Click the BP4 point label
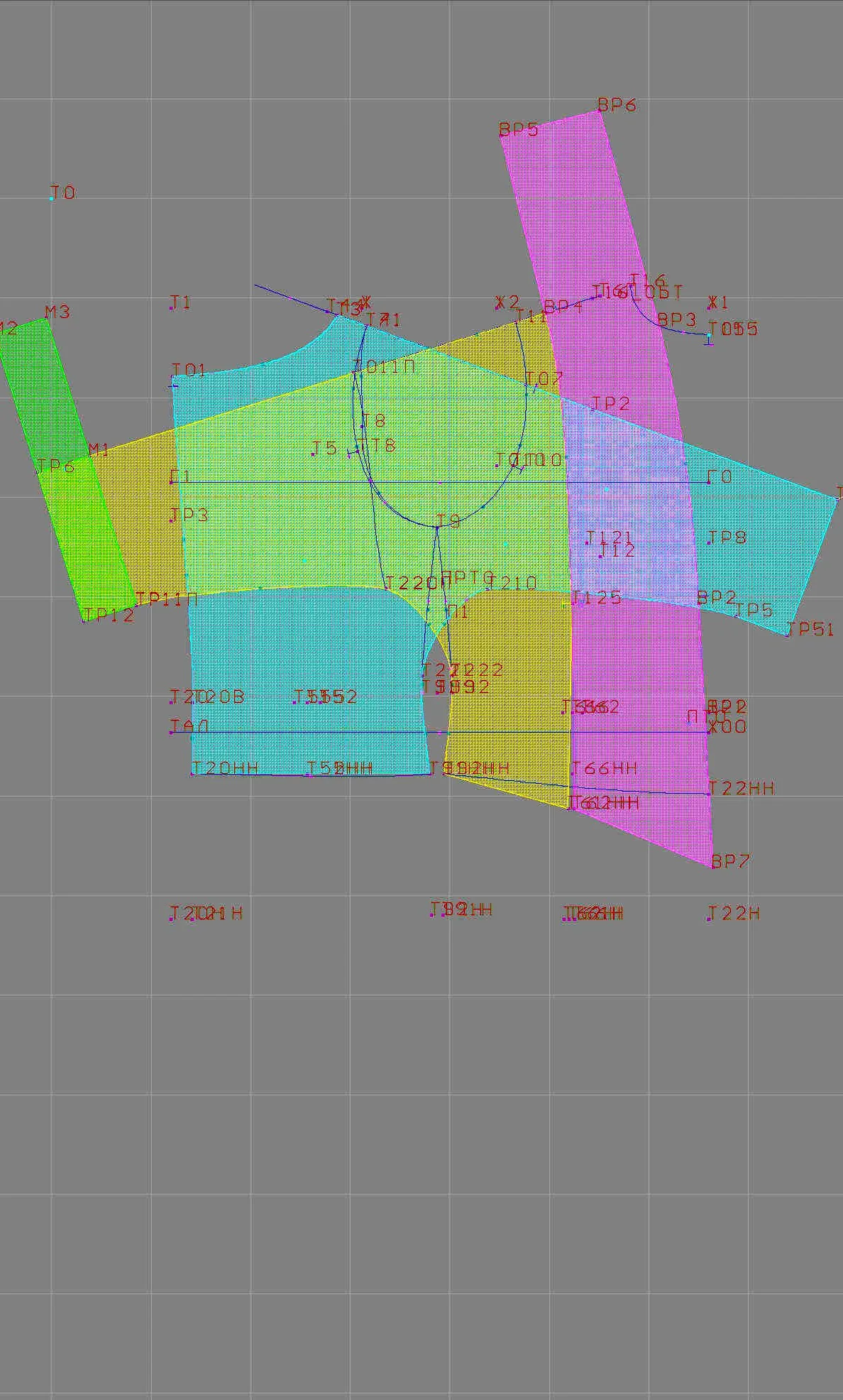This screenshot has width=843, height=1400. pyautogui.click(x=563, y=307)
